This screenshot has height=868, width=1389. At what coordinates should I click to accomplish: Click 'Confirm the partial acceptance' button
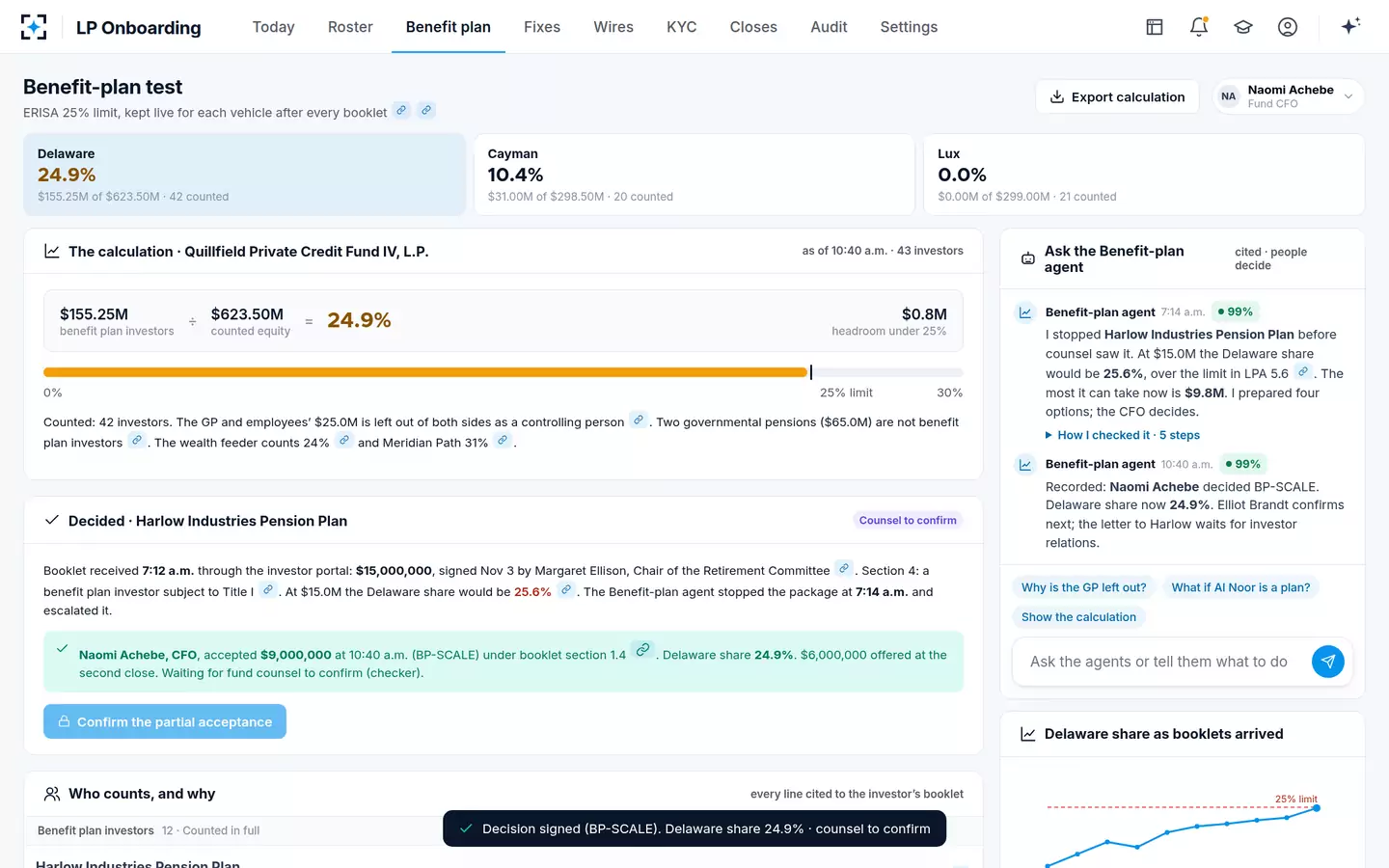pos(165,721)
